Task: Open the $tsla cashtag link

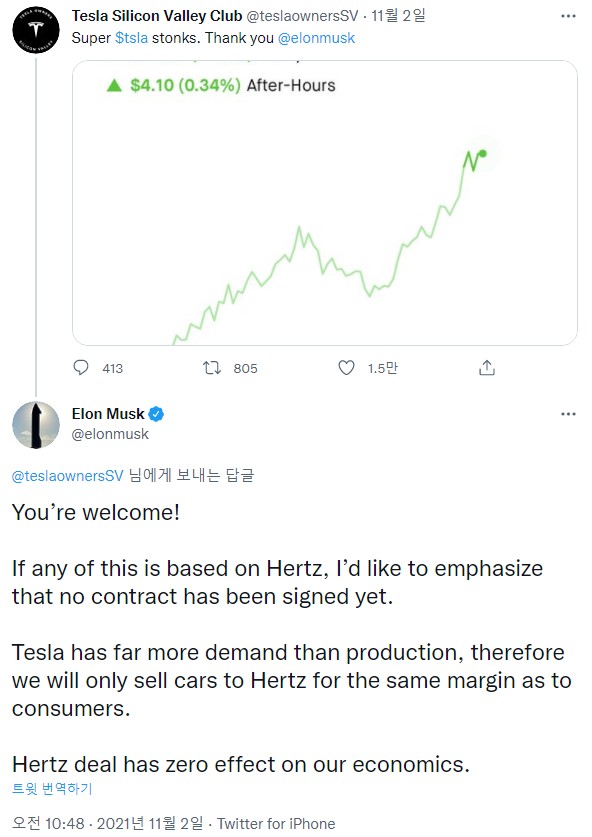Action: coord(131,38)
